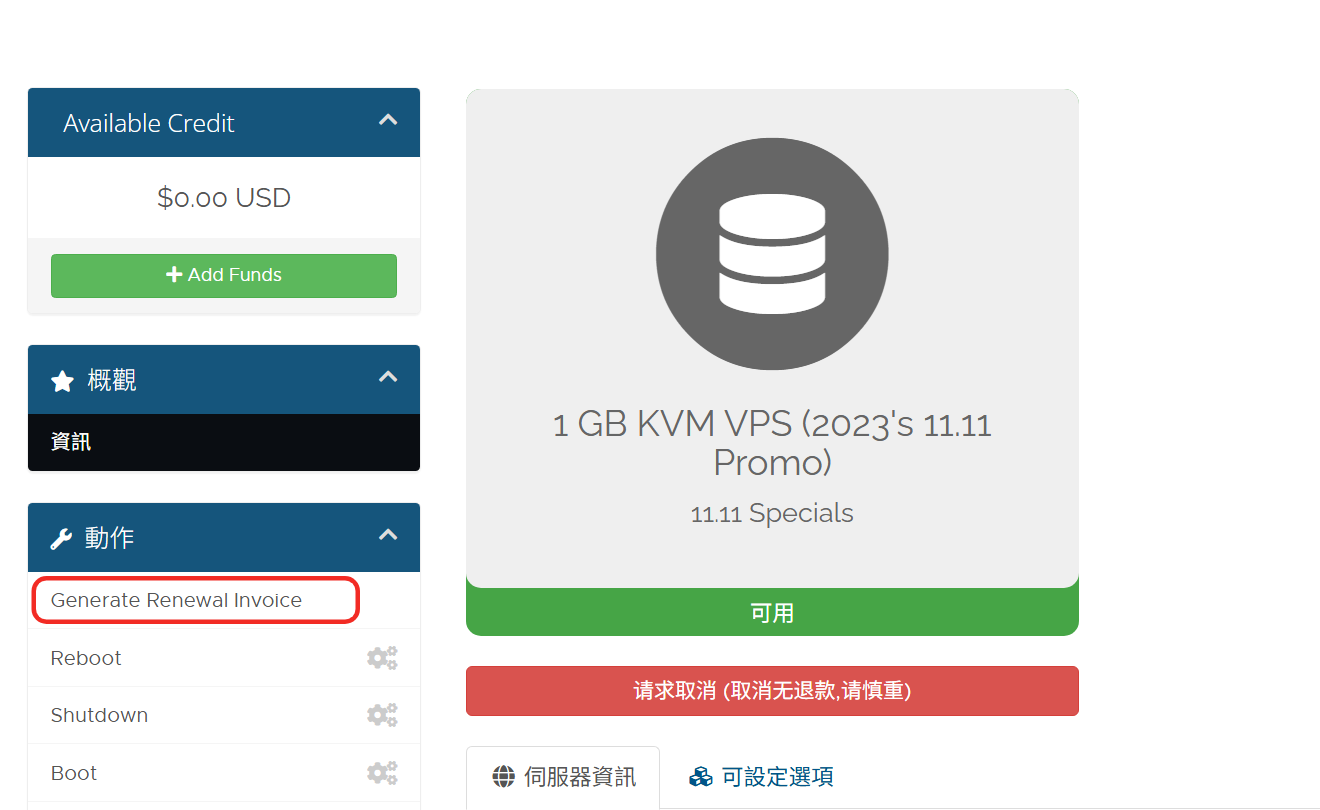
Task: Click the red 请求取消 cancellation button
Action: click(x=772, y=691)
